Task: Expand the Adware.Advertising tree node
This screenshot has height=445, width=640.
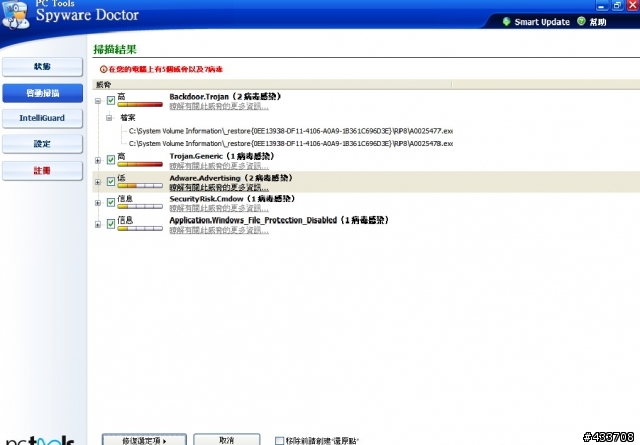Action: [x=98, y=182]
